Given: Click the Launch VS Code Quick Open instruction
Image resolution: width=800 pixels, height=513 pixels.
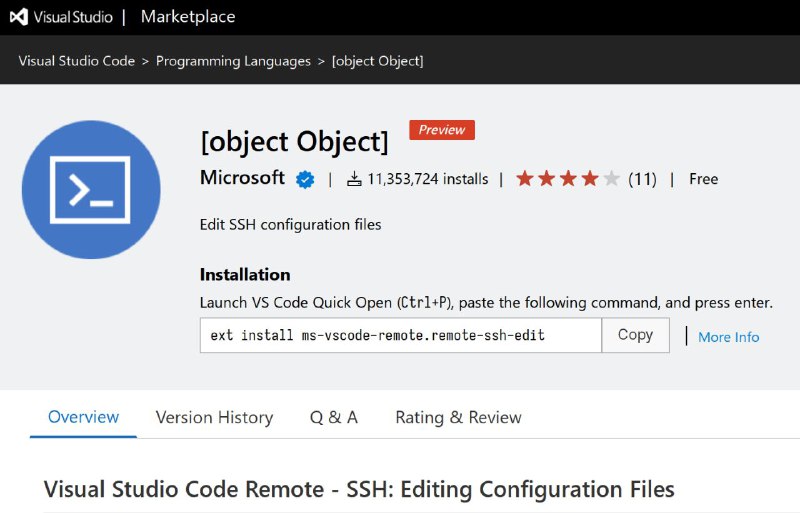Looking at the screenshot, I should tap(486, 303).
